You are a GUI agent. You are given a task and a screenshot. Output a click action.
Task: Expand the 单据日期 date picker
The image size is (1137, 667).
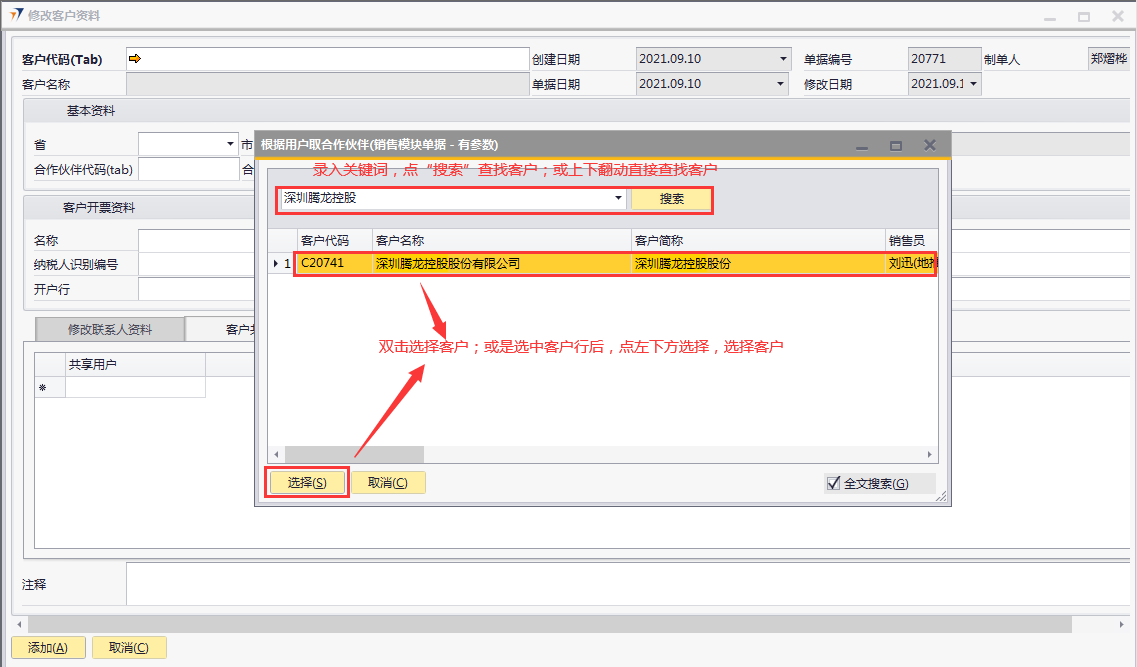point(783,84)
